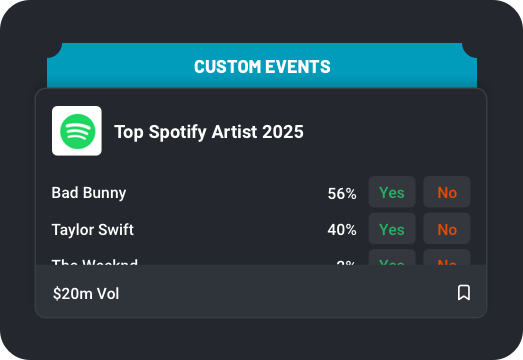Click the green Spotify logo thumbnail
This screenshot has width=523, height=360.
(x=77, y=131)
